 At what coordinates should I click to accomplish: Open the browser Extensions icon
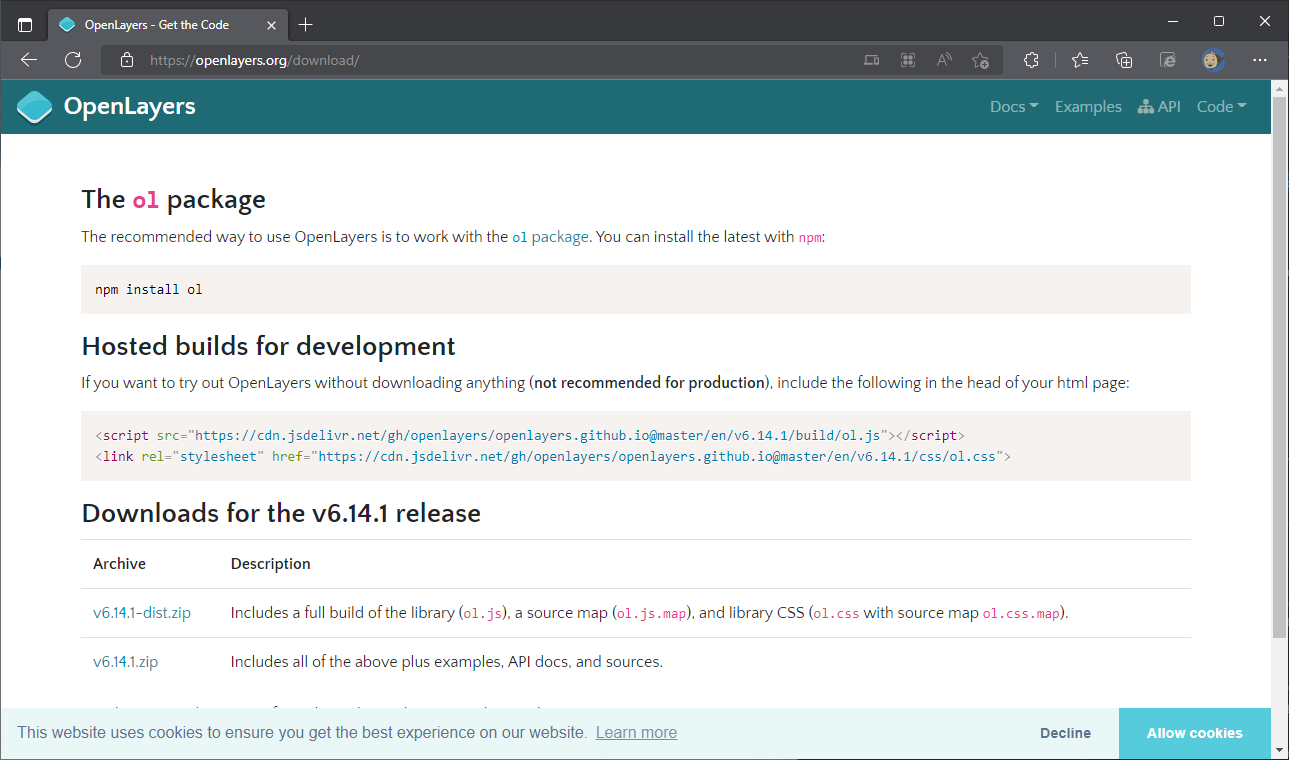[x=1032, y=60]
